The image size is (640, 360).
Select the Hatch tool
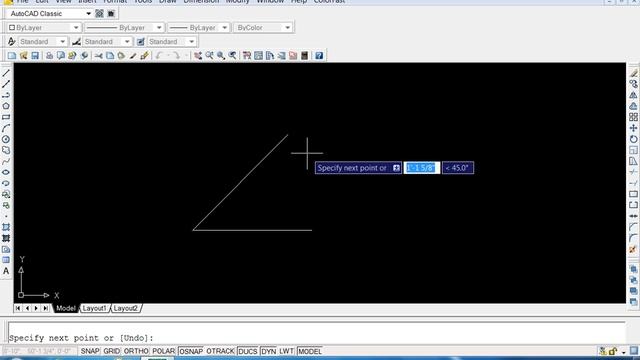6,227
